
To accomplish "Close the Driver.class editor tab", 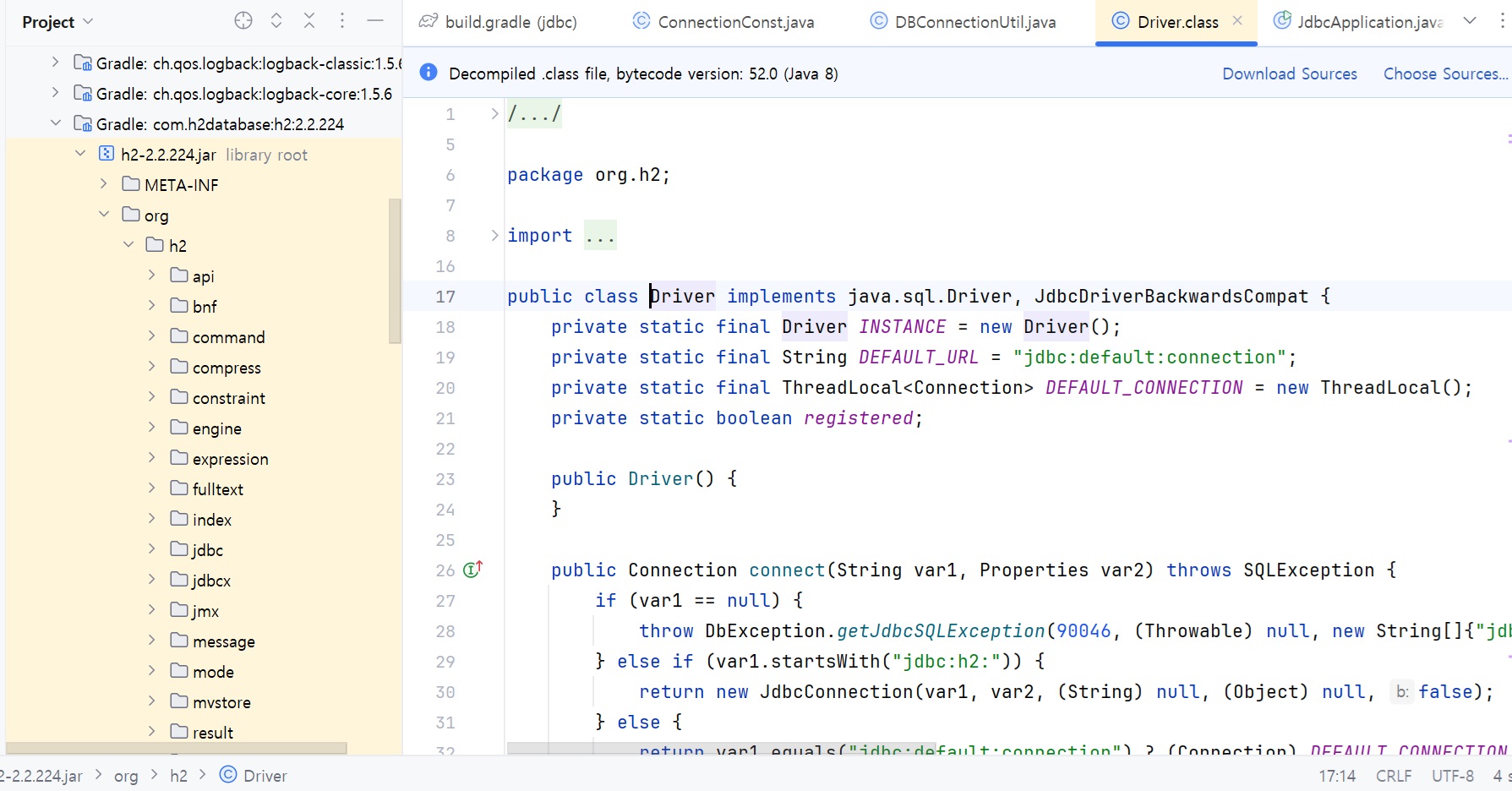I will point(1237,21).
